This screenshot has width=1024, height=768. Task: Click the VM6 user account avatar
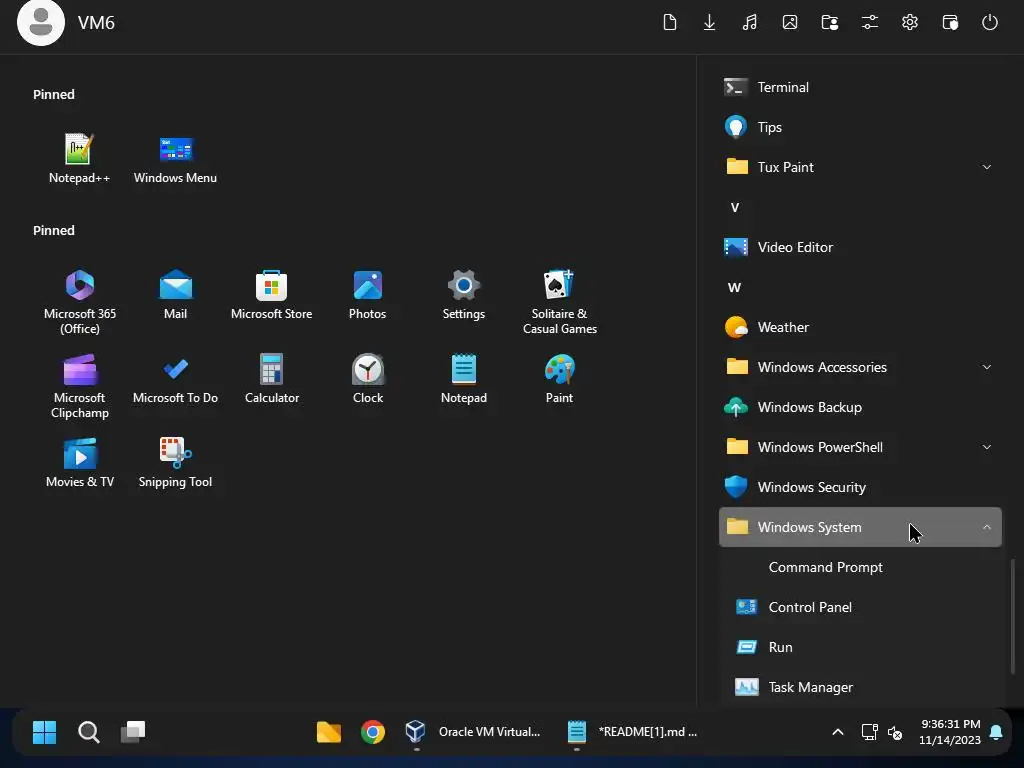tap(40, 22)
